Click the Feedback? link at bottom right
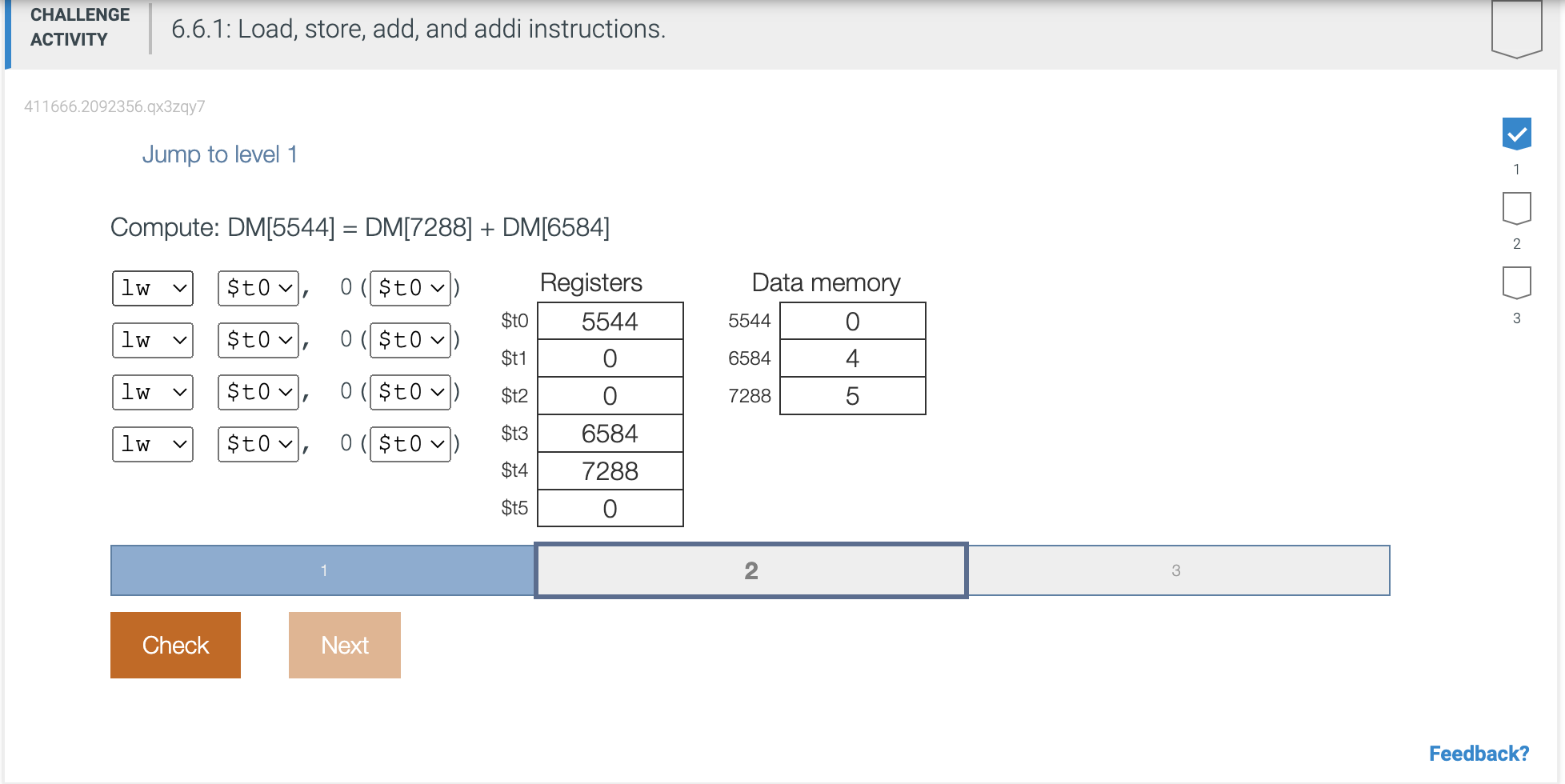This screenshot has width=1565, height=784. click(x=1479, y=753)
